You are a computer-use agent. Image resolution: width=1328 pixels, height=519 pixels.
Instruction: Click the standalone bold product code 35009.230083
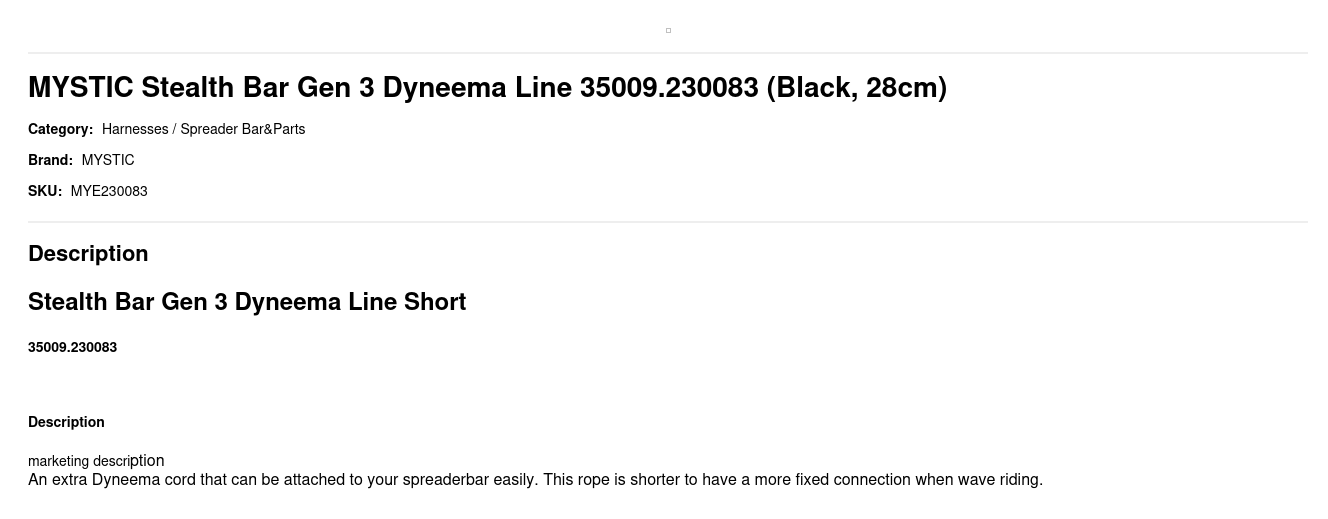tap(72, 347)
